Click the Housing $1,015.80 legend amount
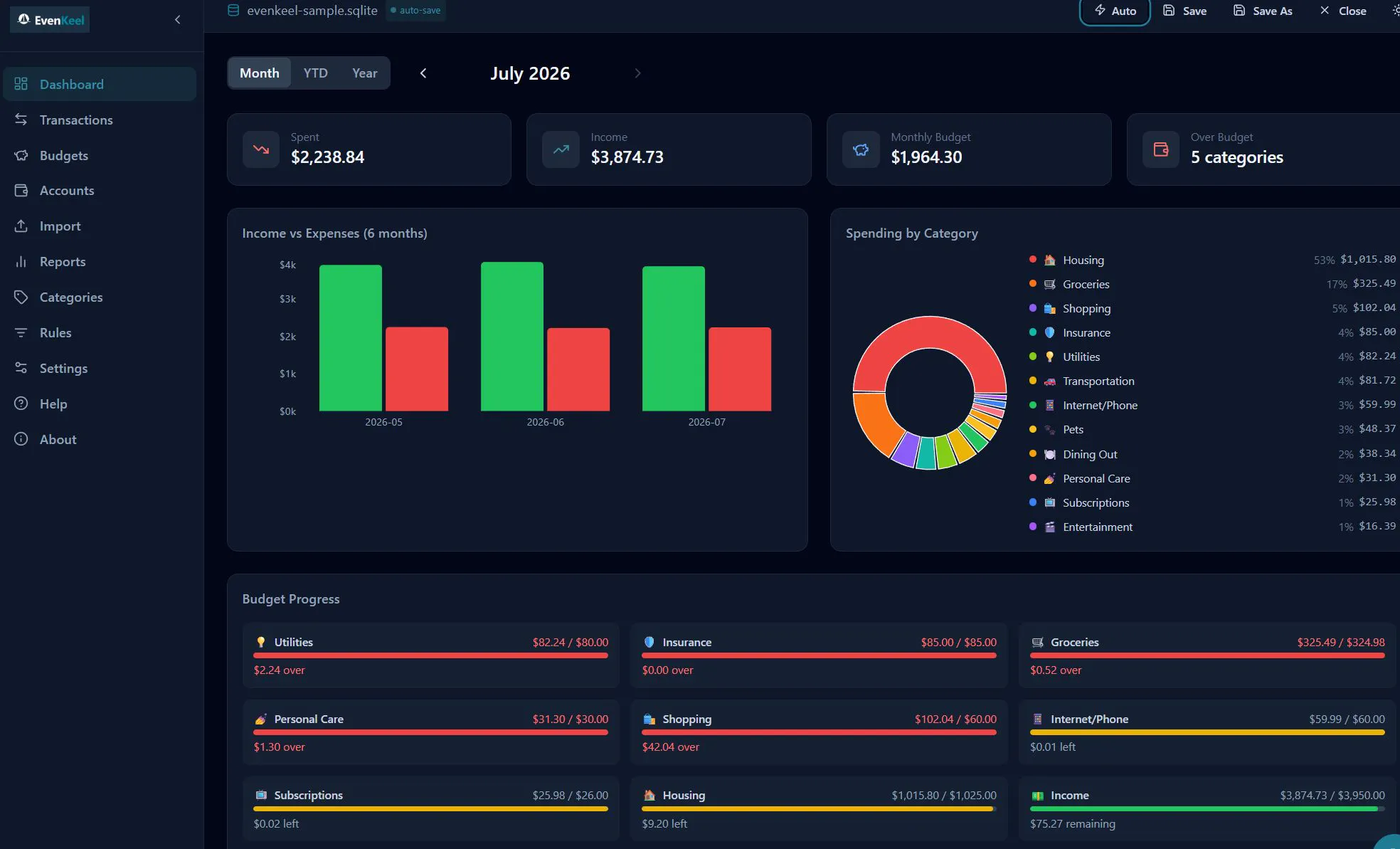Image resolution: width=1400 pixels, height=849 pixels. (x=1368, y=259)
